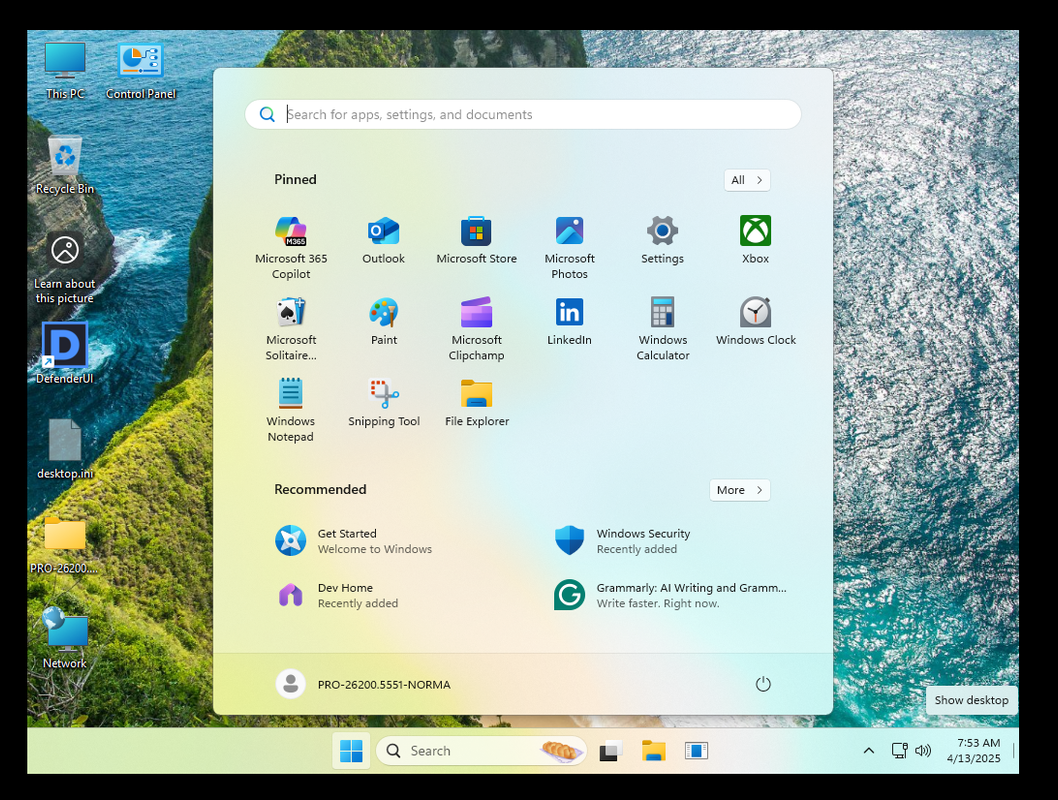
Task: Select Network desktop icon
Action: coord(65,638)
